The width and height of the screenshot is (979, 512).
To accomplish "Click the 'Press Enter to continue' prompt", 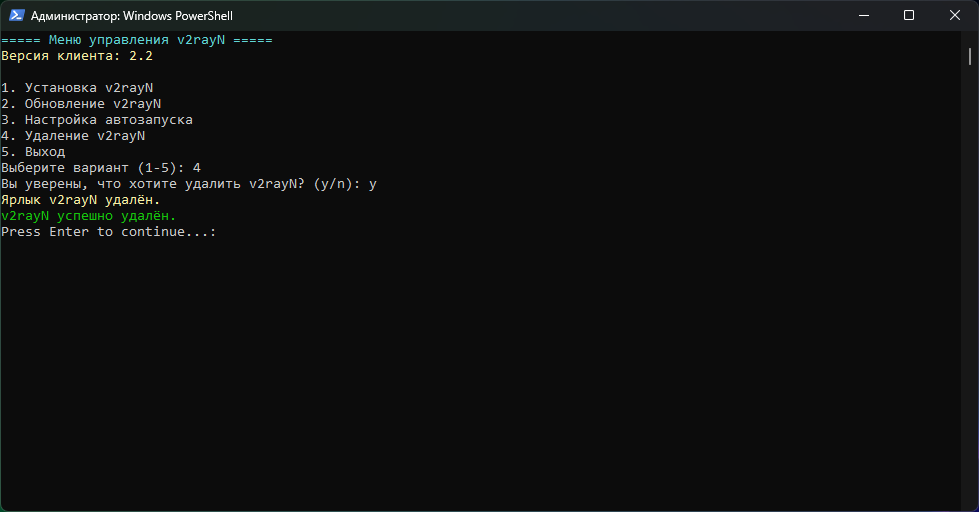I will (108, 232).
